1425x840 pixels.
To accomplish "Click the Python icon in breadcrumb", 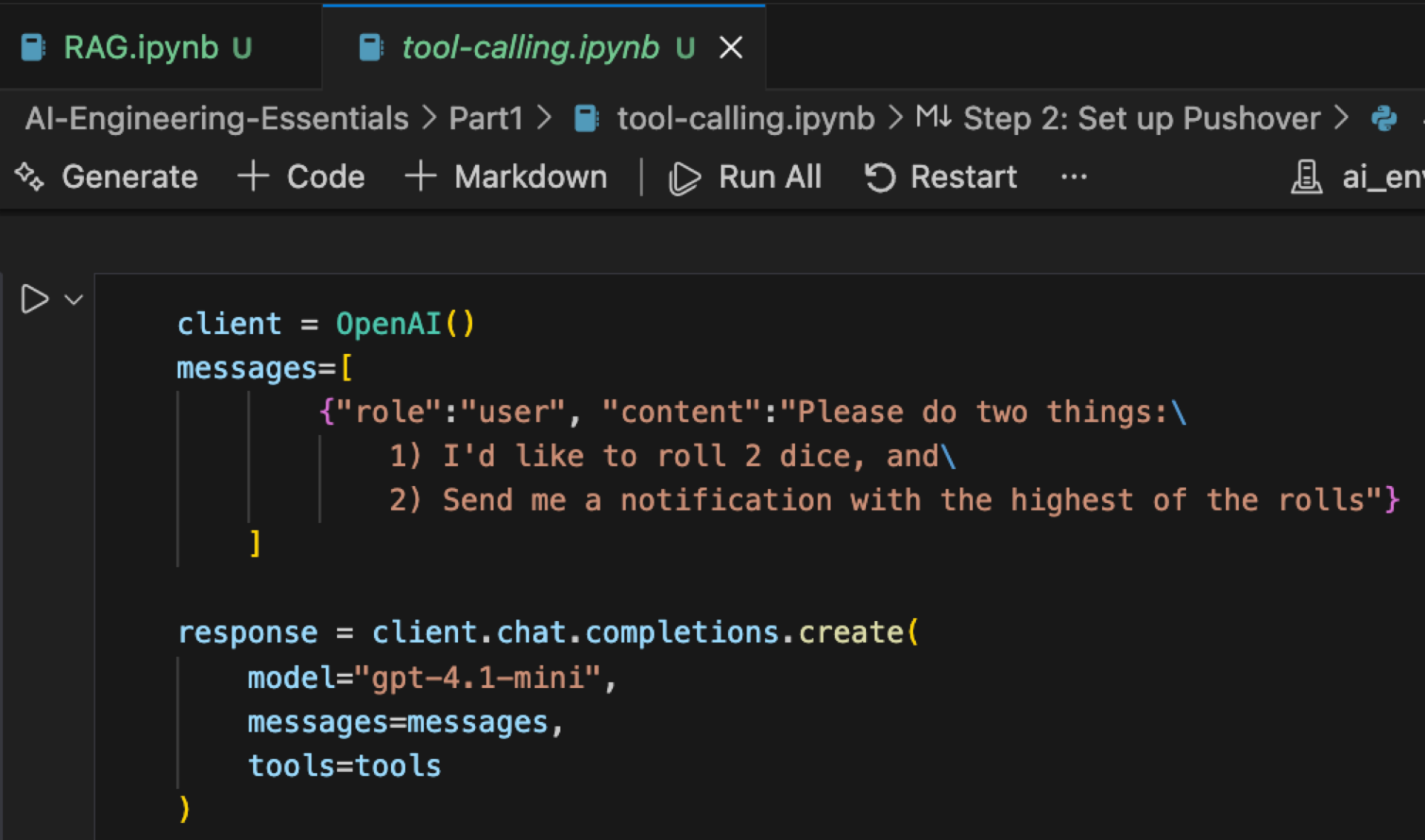I will (x=1384, y=119).
